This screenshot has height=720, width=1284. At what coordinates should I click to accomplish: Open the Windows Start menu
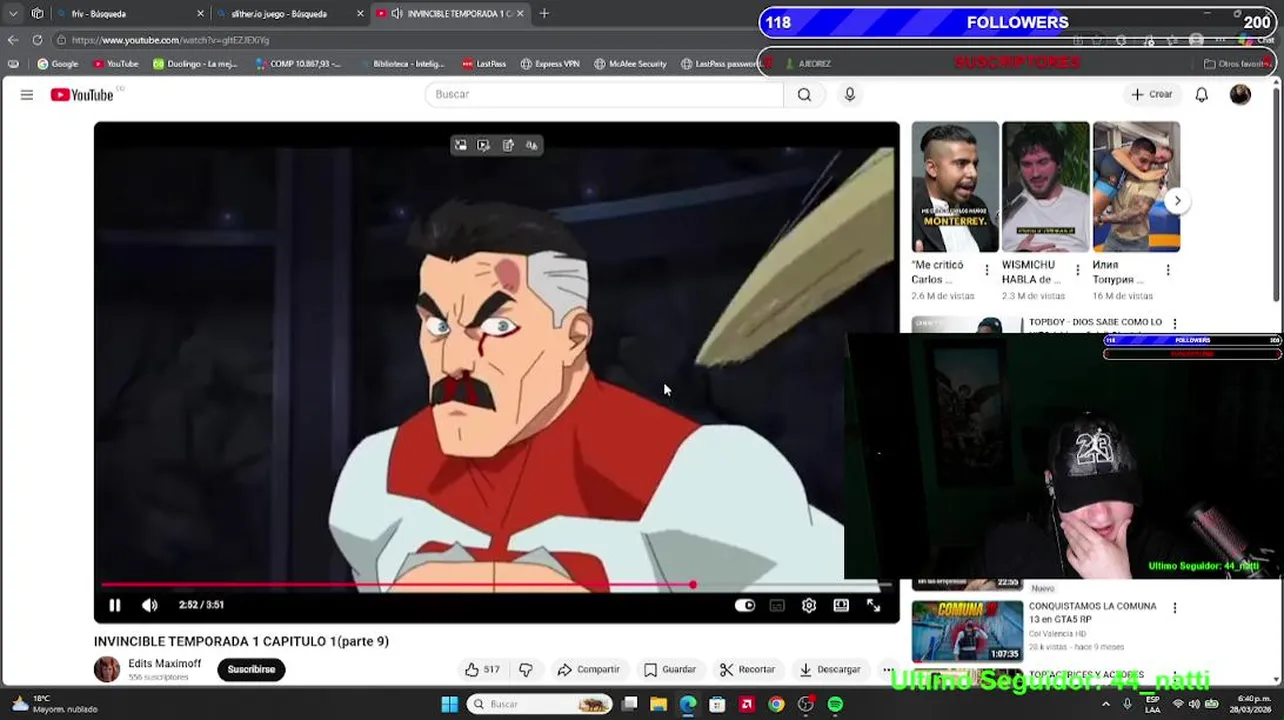point(449,705)
